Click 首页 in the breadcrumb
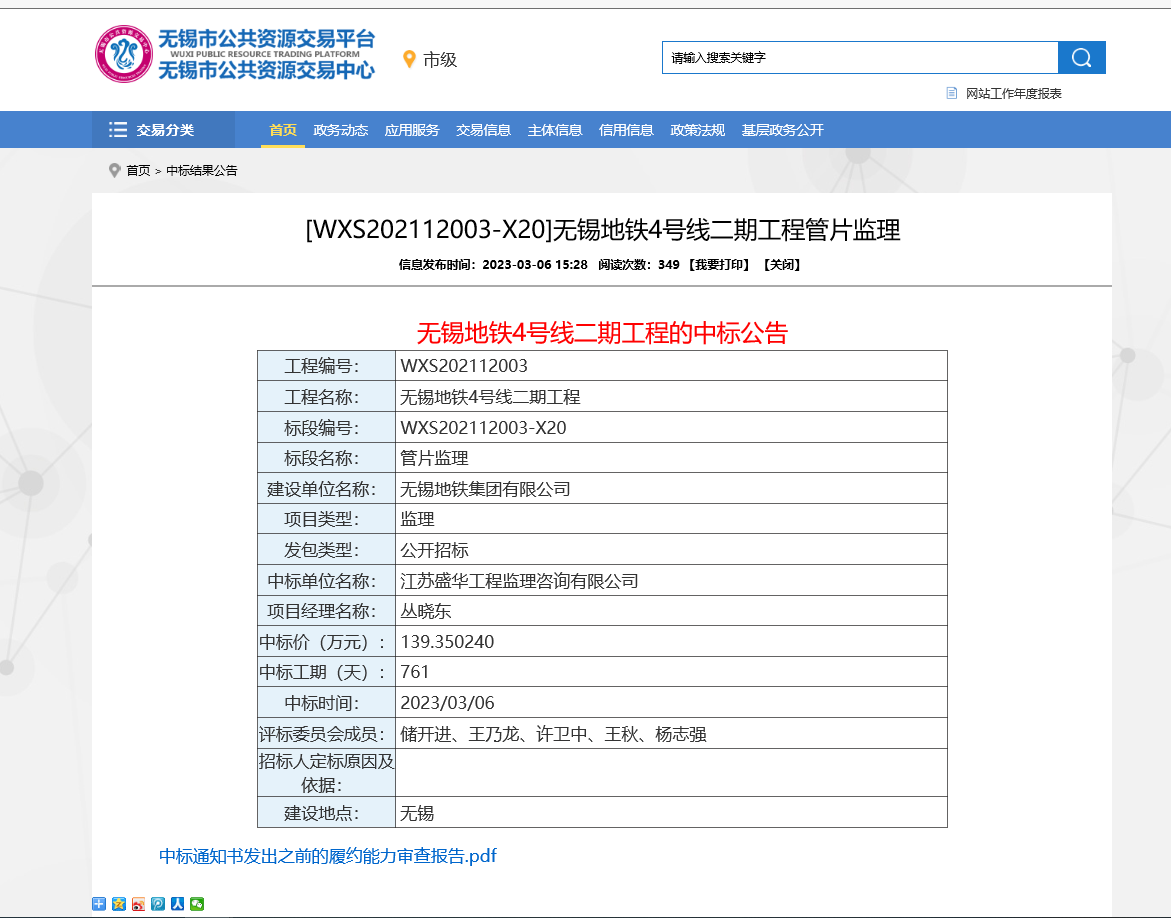 point(138,170)
